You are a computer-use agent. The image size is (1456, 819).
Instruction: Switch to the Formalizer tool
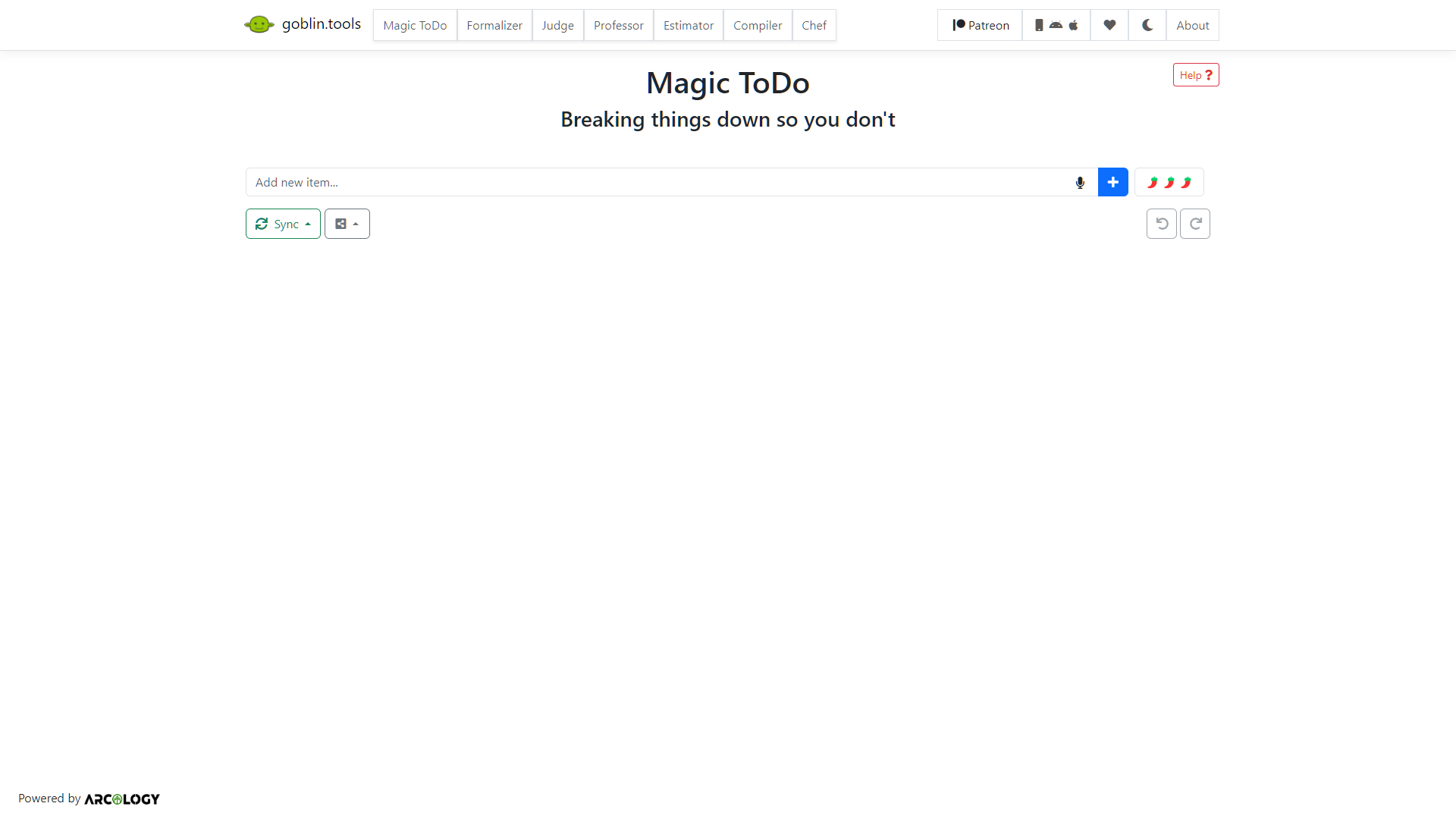click(494, 25)
